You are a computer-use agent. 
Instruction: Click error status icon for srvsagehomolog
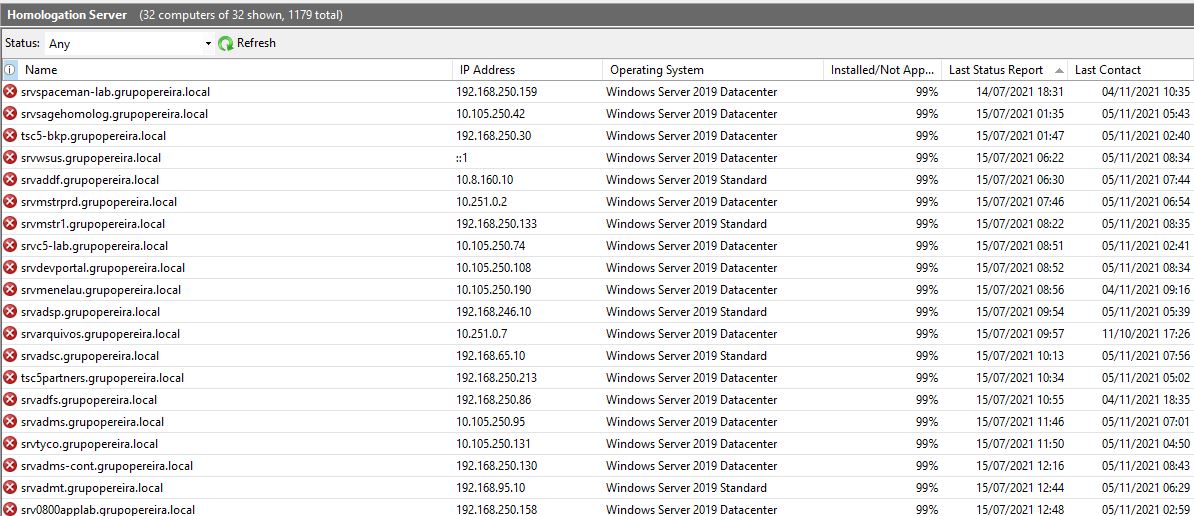[x=10, y=113]
